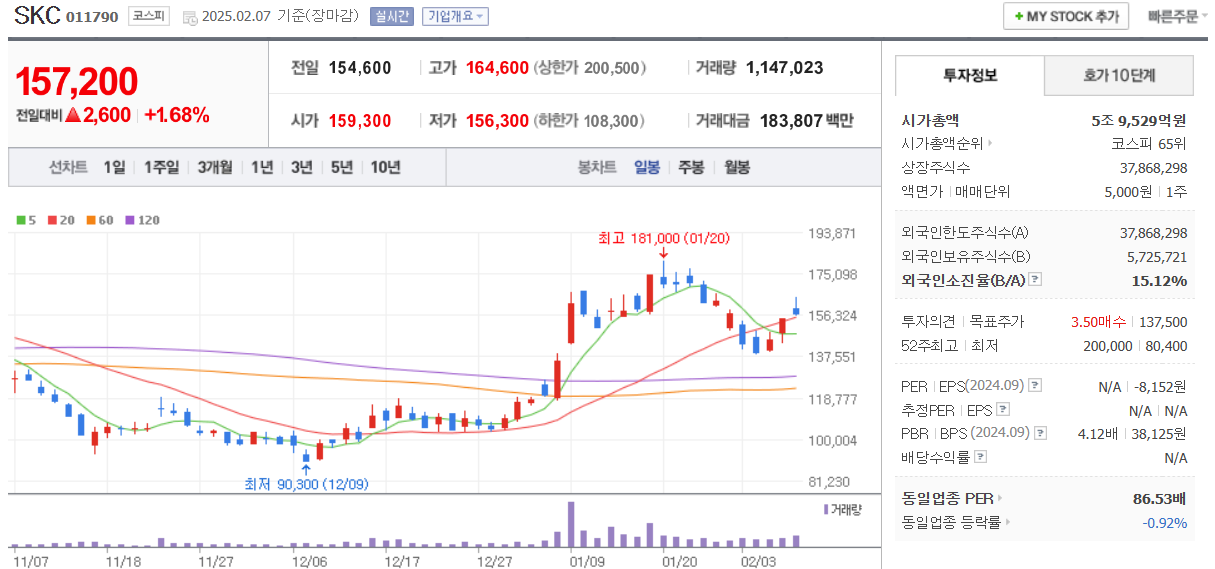This screenshot has height=569, width=1215.
Task: Switch to the 투자정보 tab
Action: pyautogui.click(x=969, y=75)
